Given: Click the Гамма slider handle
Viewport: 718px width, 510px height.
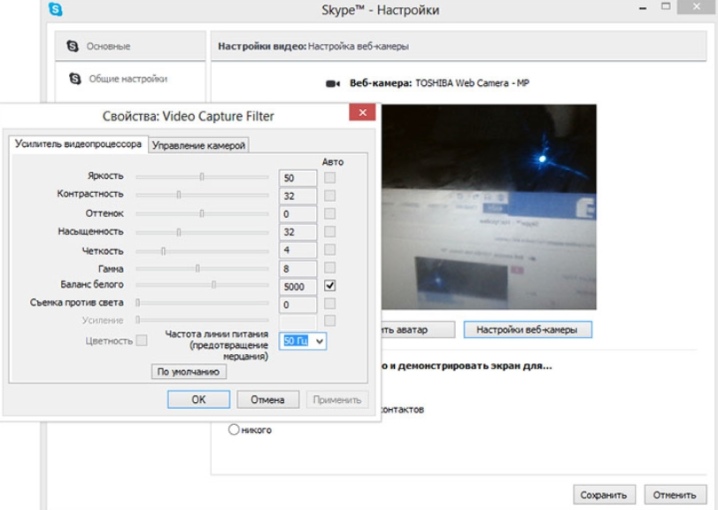Looking at the screenshot, I should 198,268.
